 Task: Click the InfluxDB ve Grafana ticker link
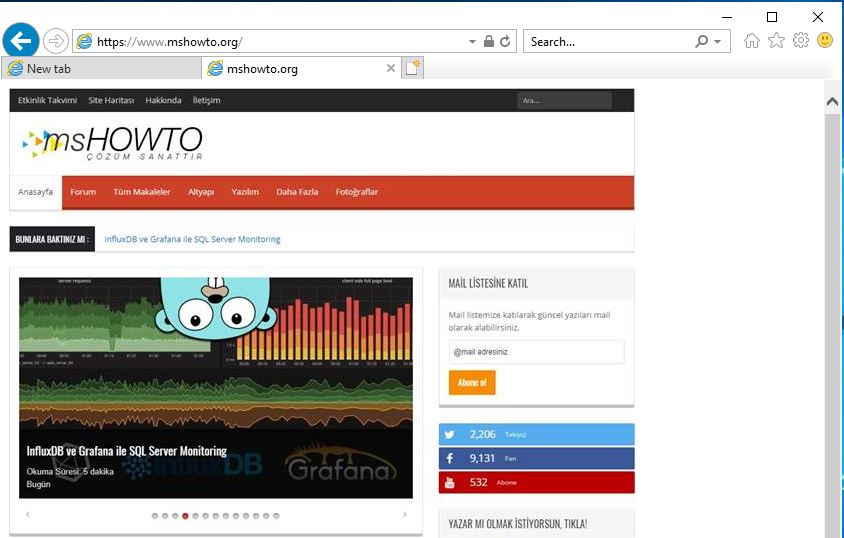coord(192,239)
